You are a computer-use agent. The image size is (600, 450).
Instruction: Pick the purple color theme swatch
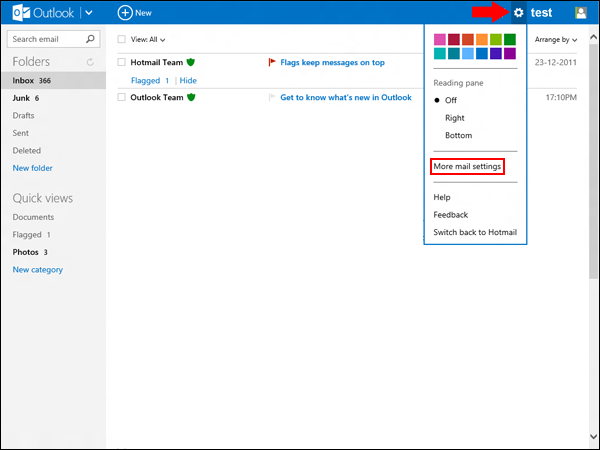coord(510,53)
